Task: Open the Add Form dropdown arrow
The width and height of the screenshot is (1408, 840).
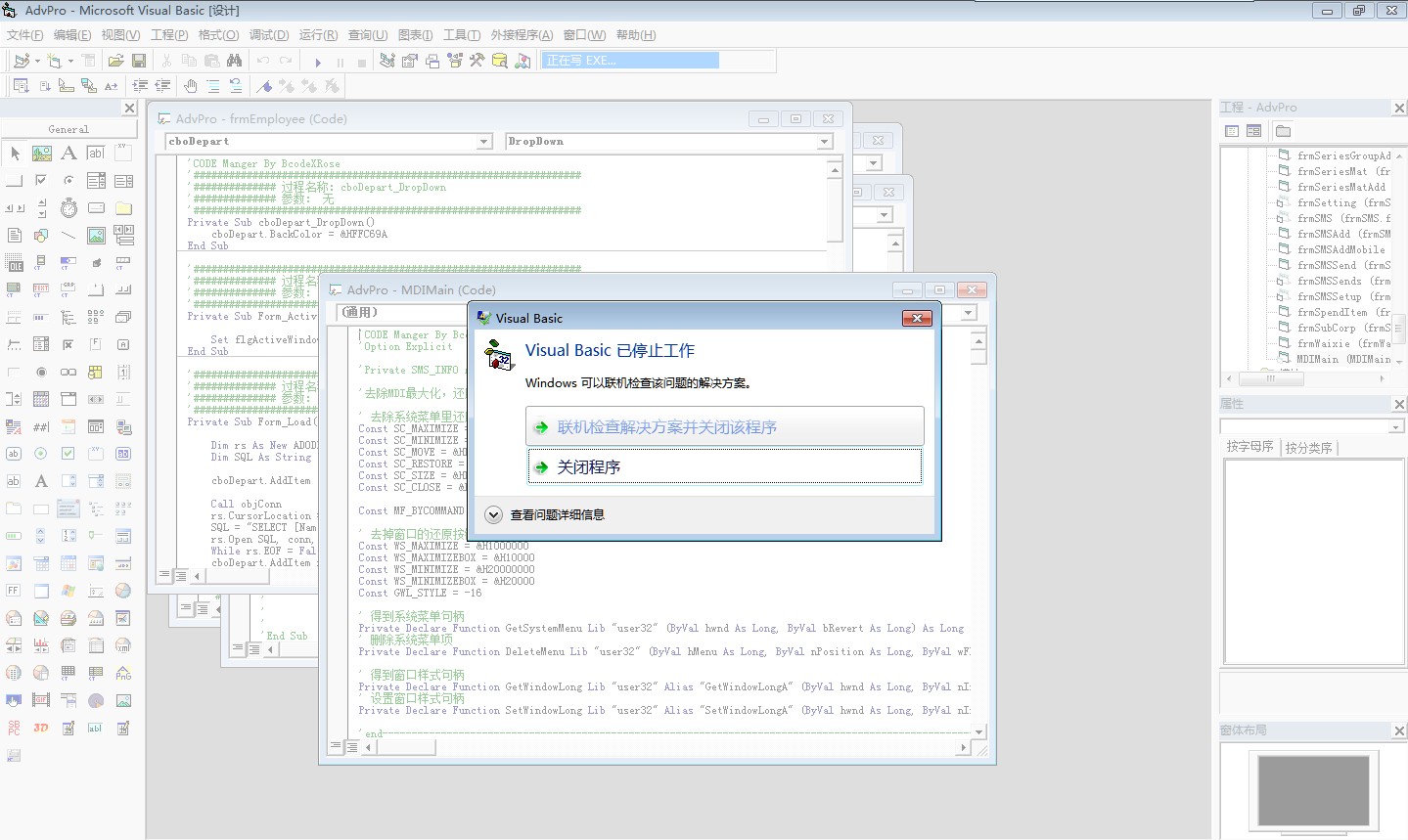Action: 70,61
